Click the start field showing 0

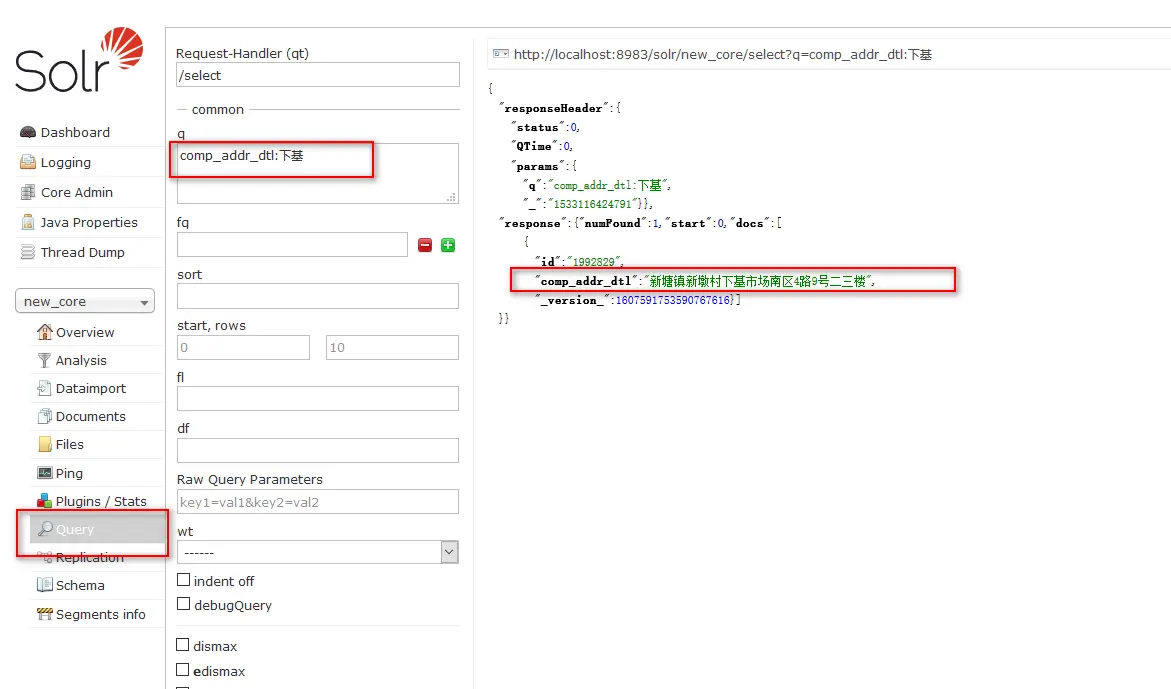(243, 347)
